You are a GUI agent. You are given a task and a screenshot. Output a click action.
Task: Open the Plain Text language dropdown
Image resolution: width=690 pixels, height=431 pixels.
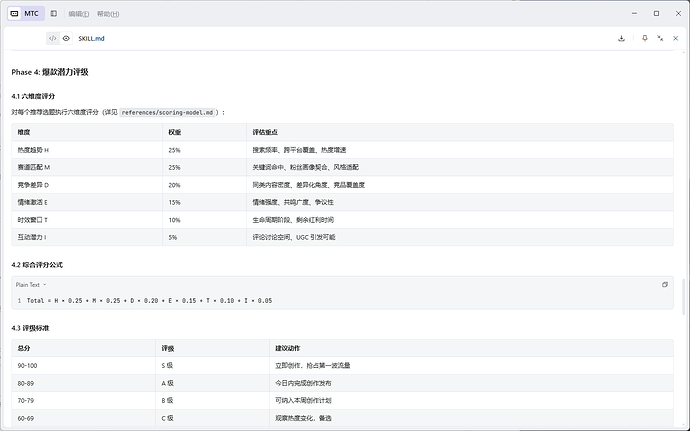(x=31, y=285)
